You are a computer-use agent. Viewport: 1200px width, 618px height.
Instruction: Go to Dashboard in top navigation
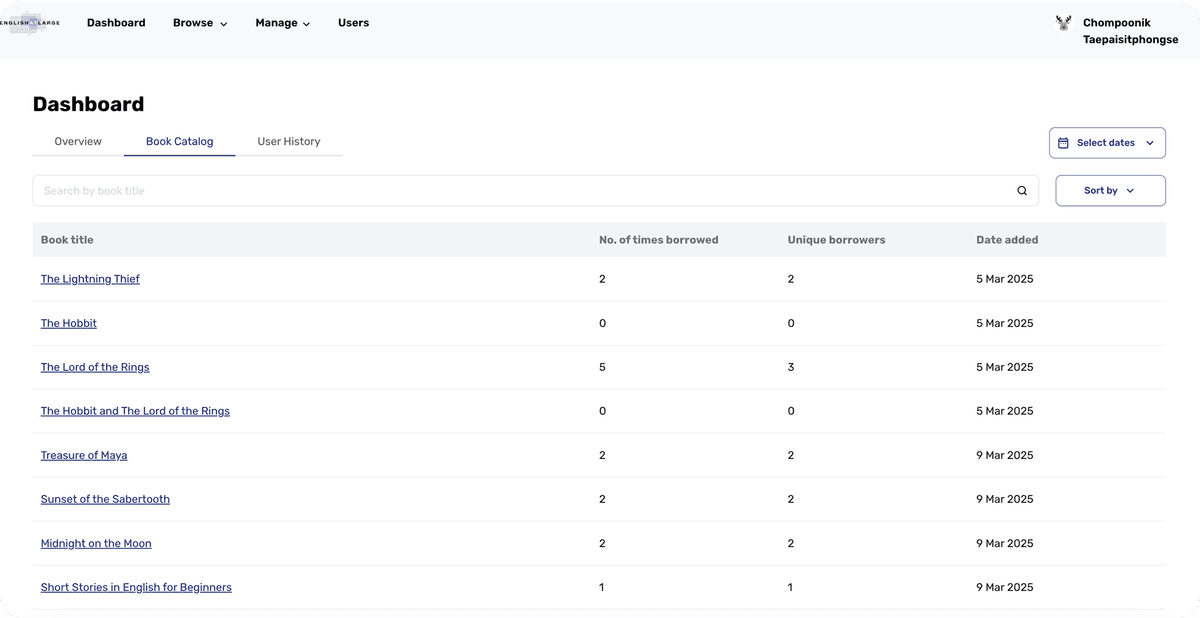click(x=116, y=23)
